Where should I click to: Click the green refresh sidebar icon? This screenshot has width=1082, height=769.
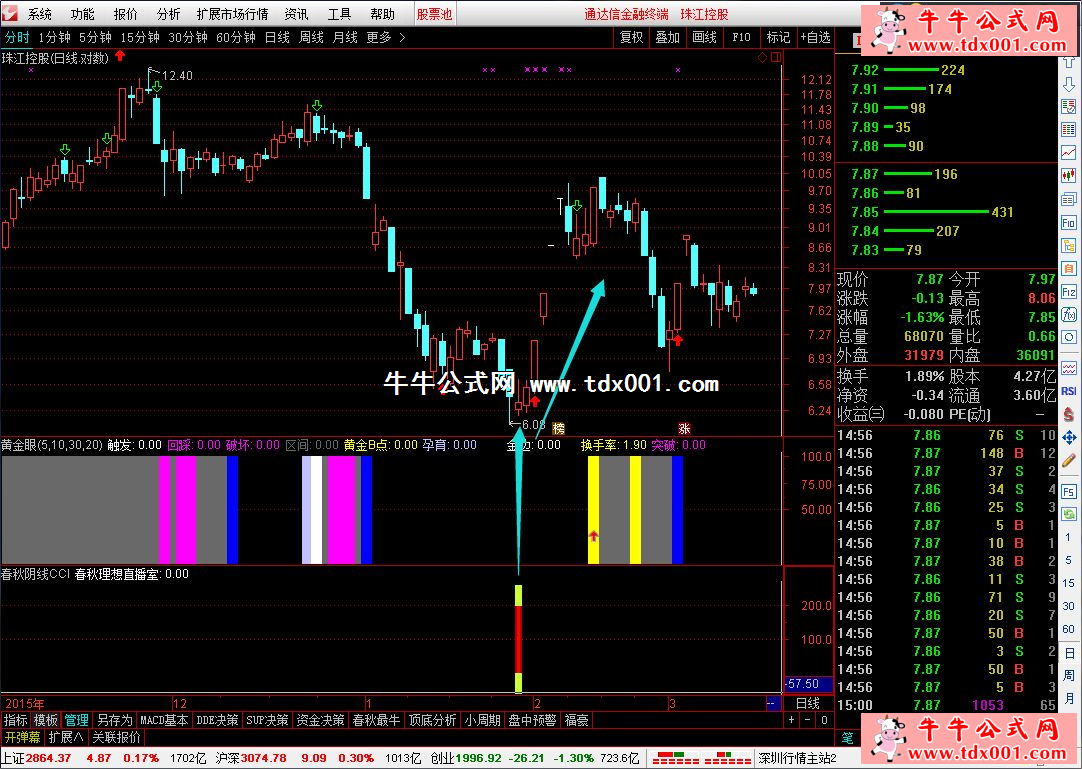pyautogui.click(x=1069, y=514)
